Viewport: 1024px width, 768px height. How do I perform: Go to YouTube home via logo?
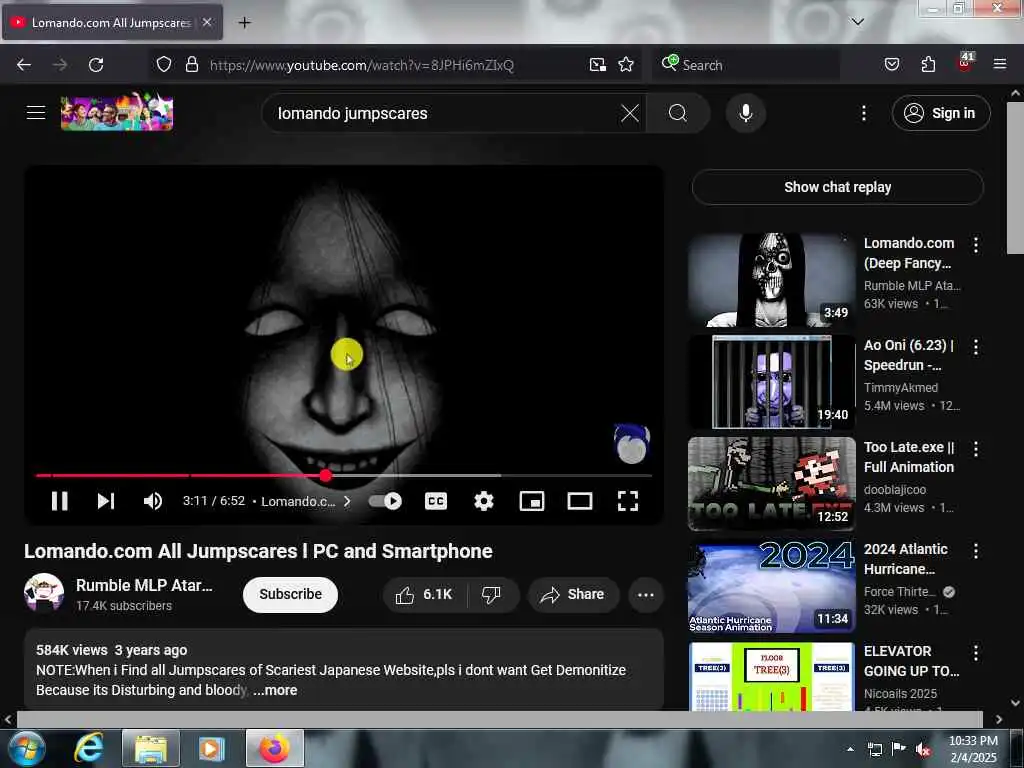click(x=117, y=112)
